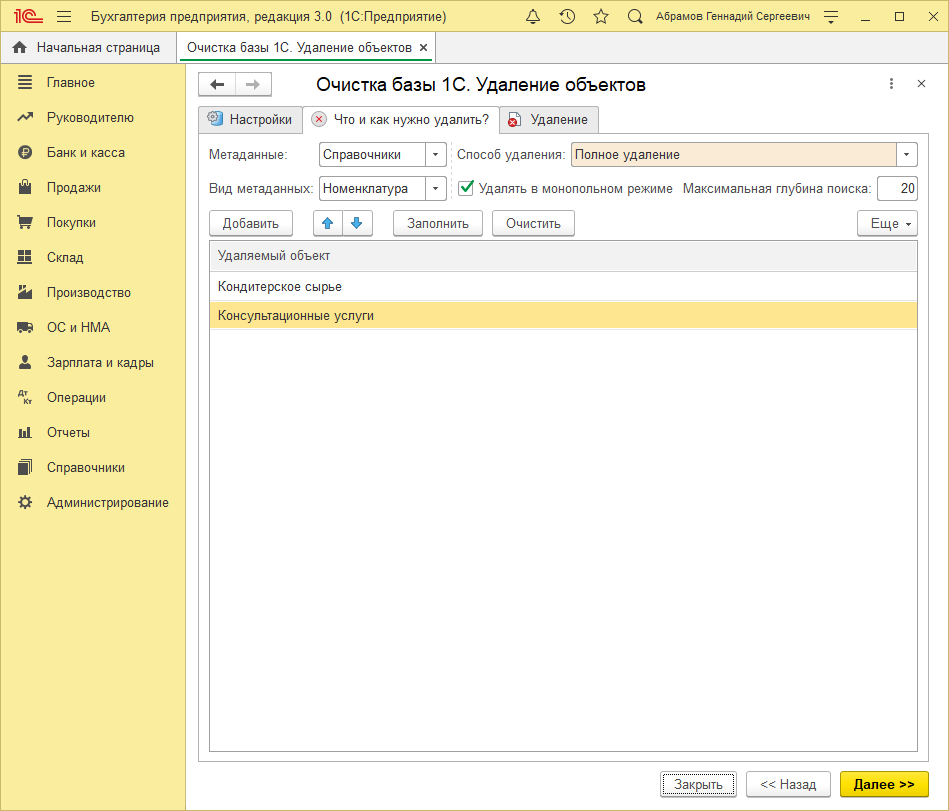949x811 pixels.
Task: Open favorites star icon
Action: (601, 17)
